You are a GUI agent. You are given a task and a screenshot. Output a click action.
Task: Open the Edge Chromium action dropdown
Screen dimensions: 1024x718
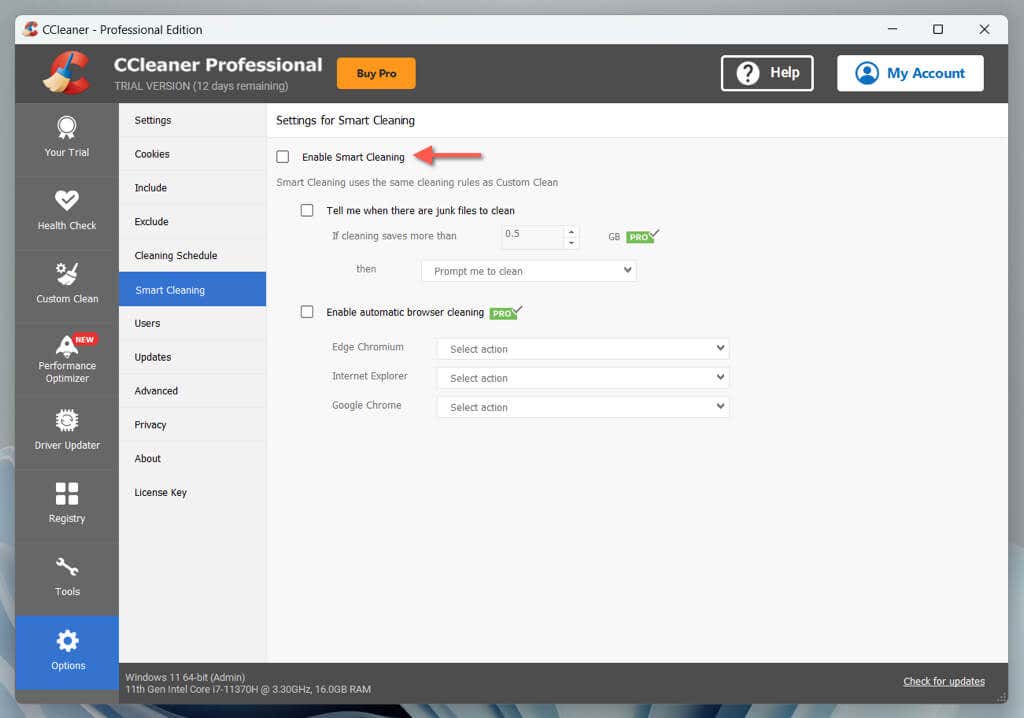pos(582,349)
